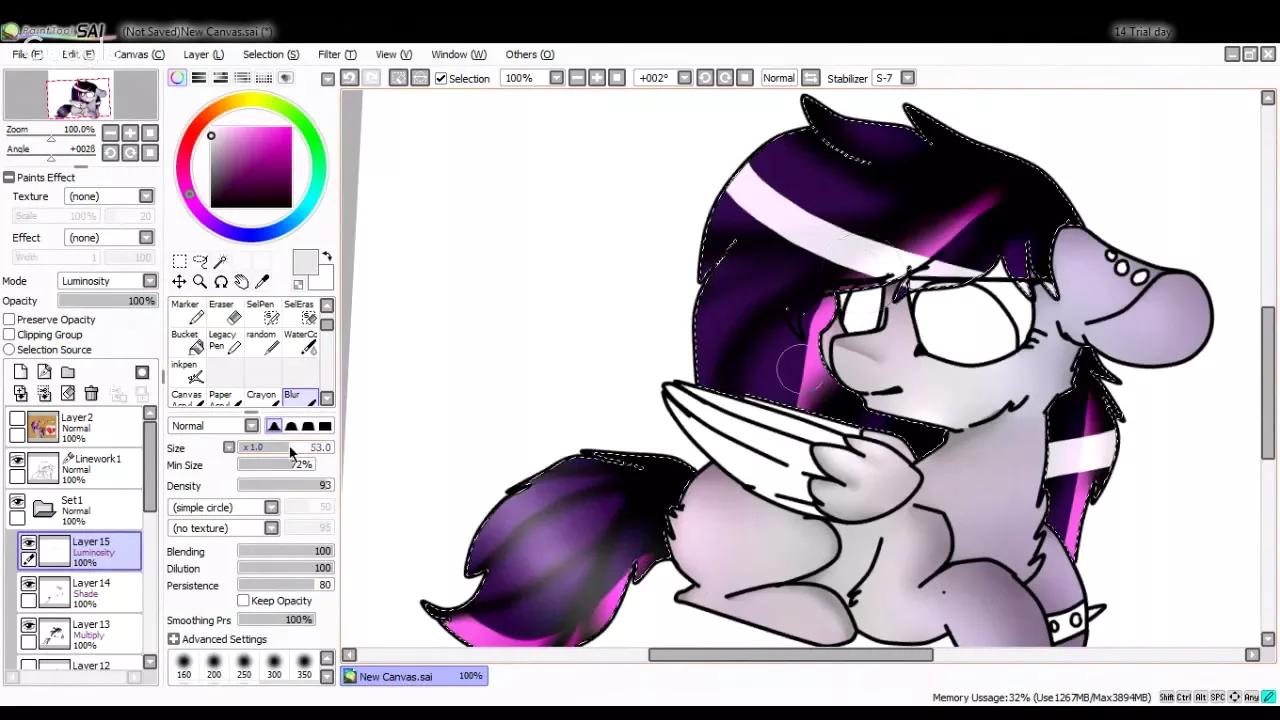The image size is (1280, 720).
Task: Select the rectangular selection tool
Action: (179, 261)
